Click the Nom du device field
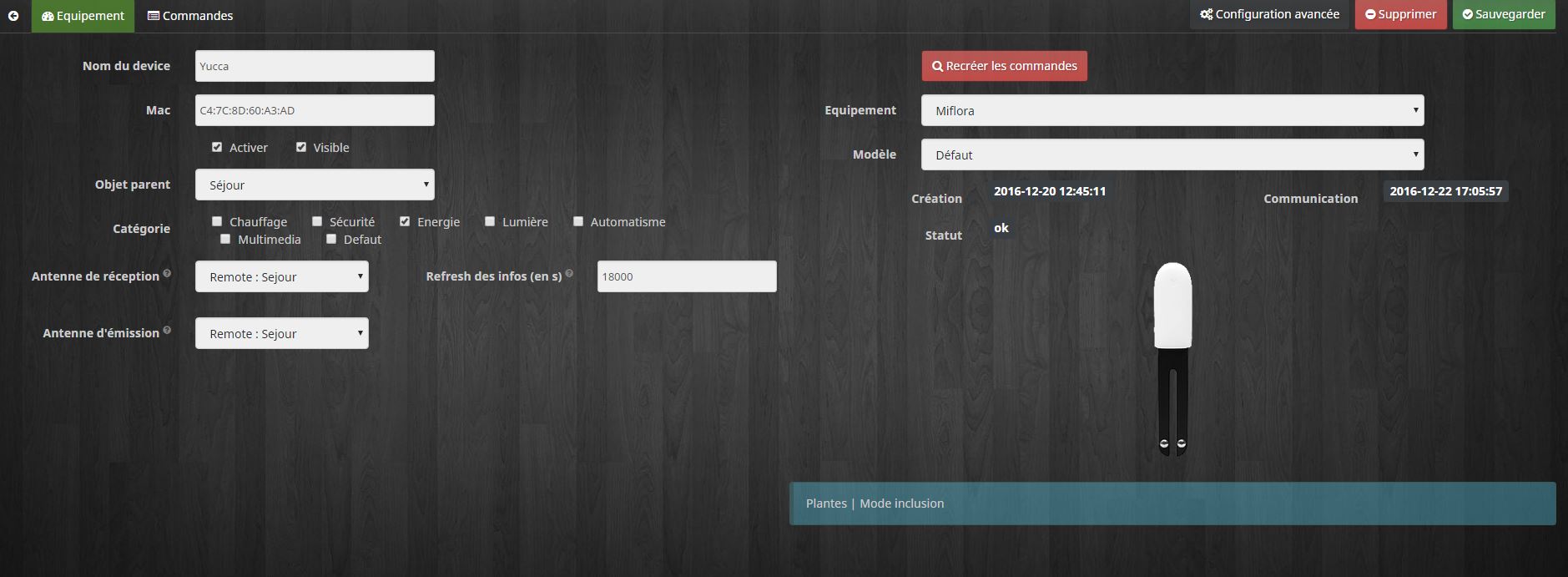Image resolution: width=1568 pixels, height=577 pixels. 315,66
